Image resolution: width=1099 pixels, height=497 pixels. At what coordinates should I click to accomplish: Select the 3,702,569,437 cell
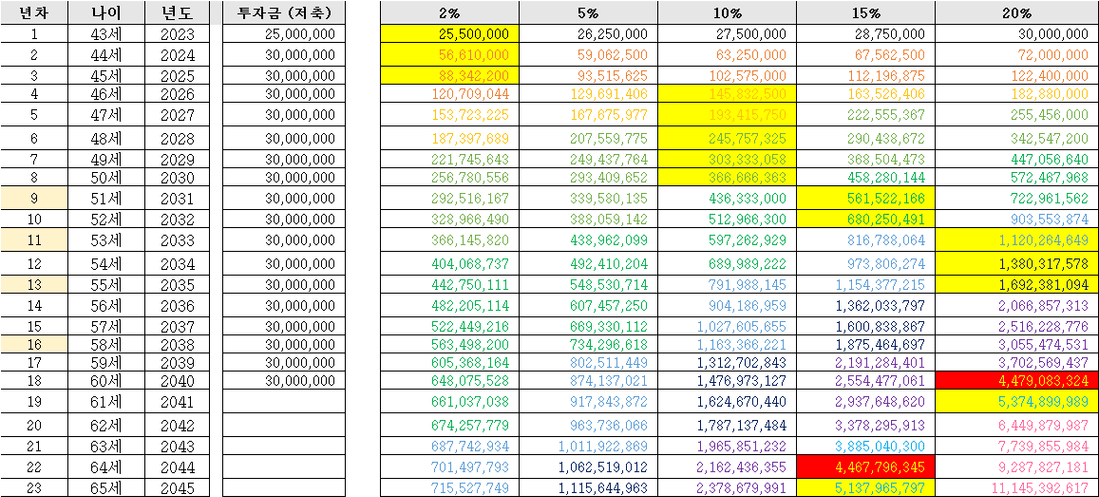(1017, 363)
